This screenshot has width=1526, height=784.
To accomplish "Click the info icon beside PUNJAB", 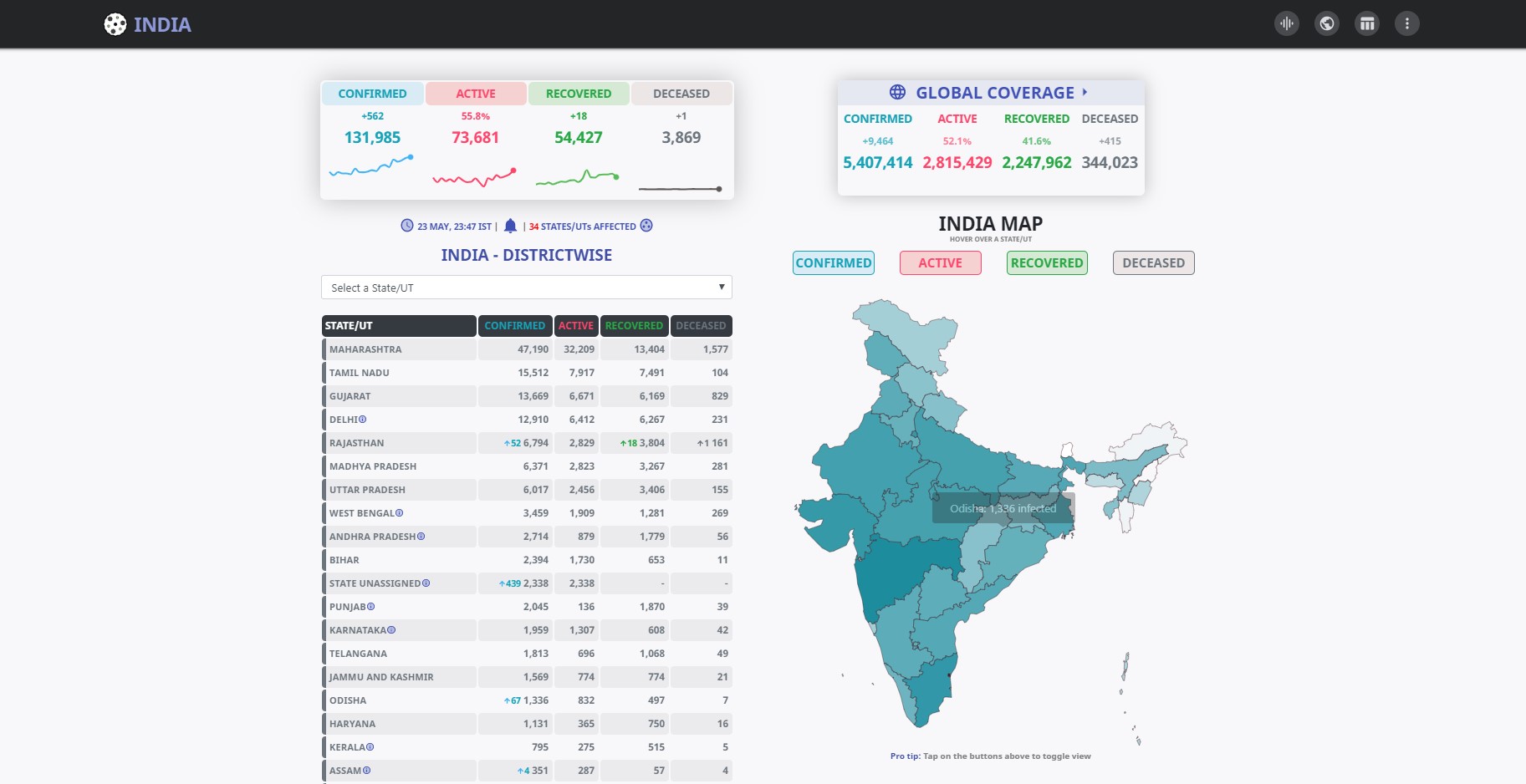I will 371,607.
